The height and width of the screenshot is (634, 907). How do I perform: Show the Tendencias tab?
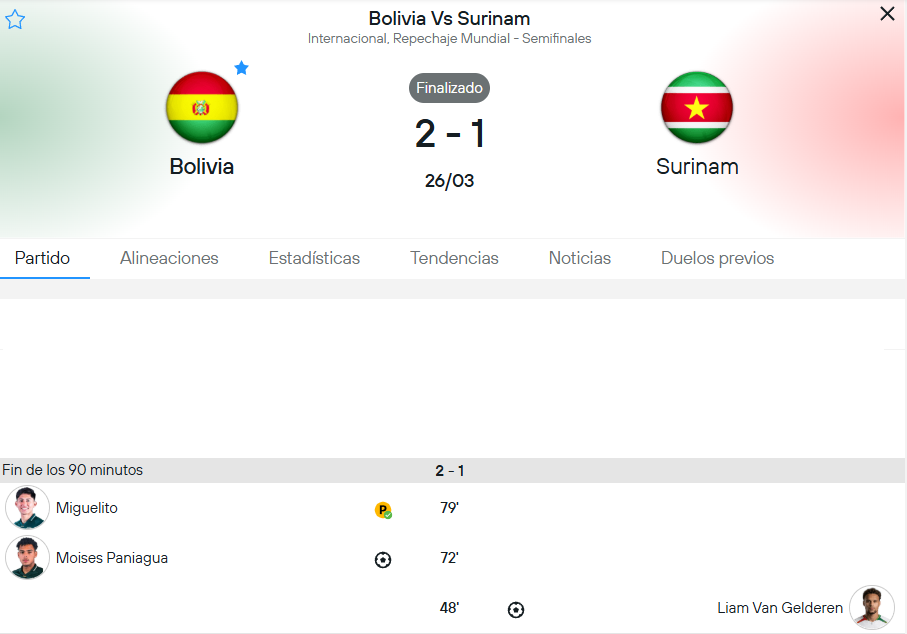[454, 258]
